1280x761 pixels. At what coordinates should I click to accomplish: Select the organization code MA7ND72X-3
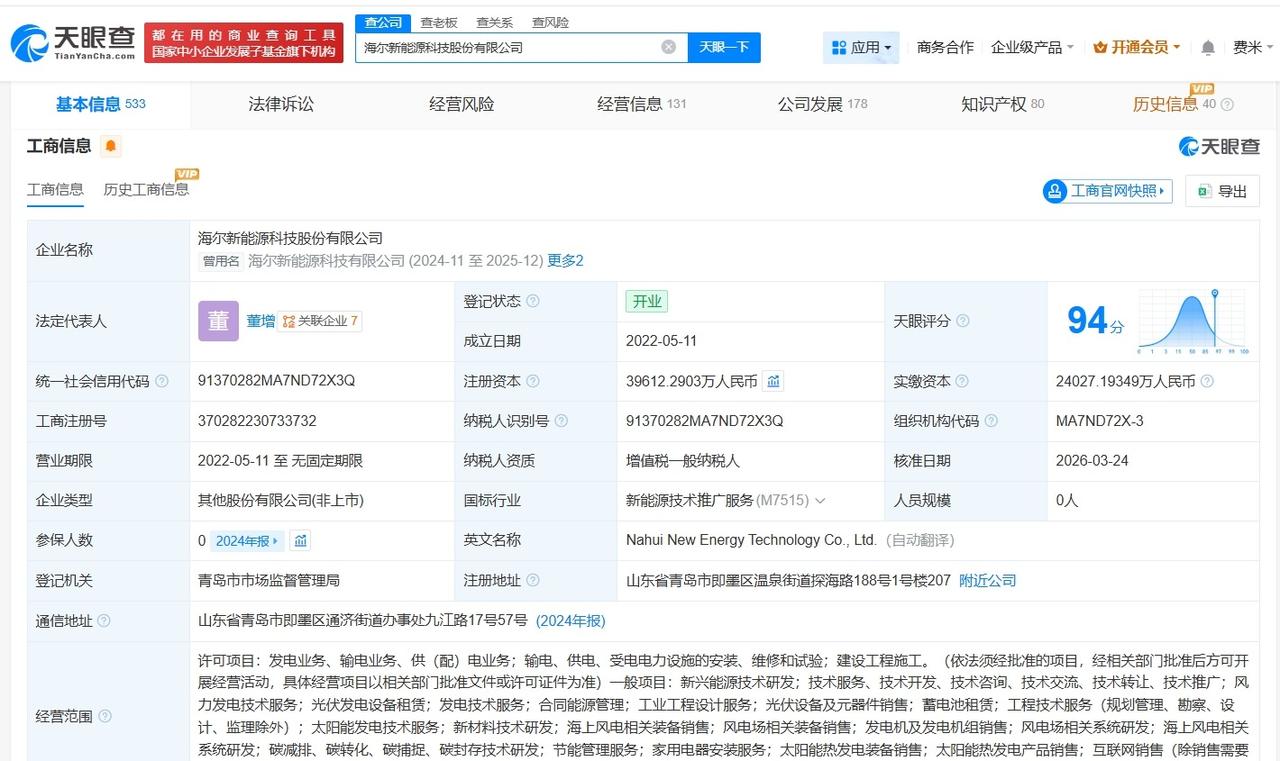pos(1100,421)
